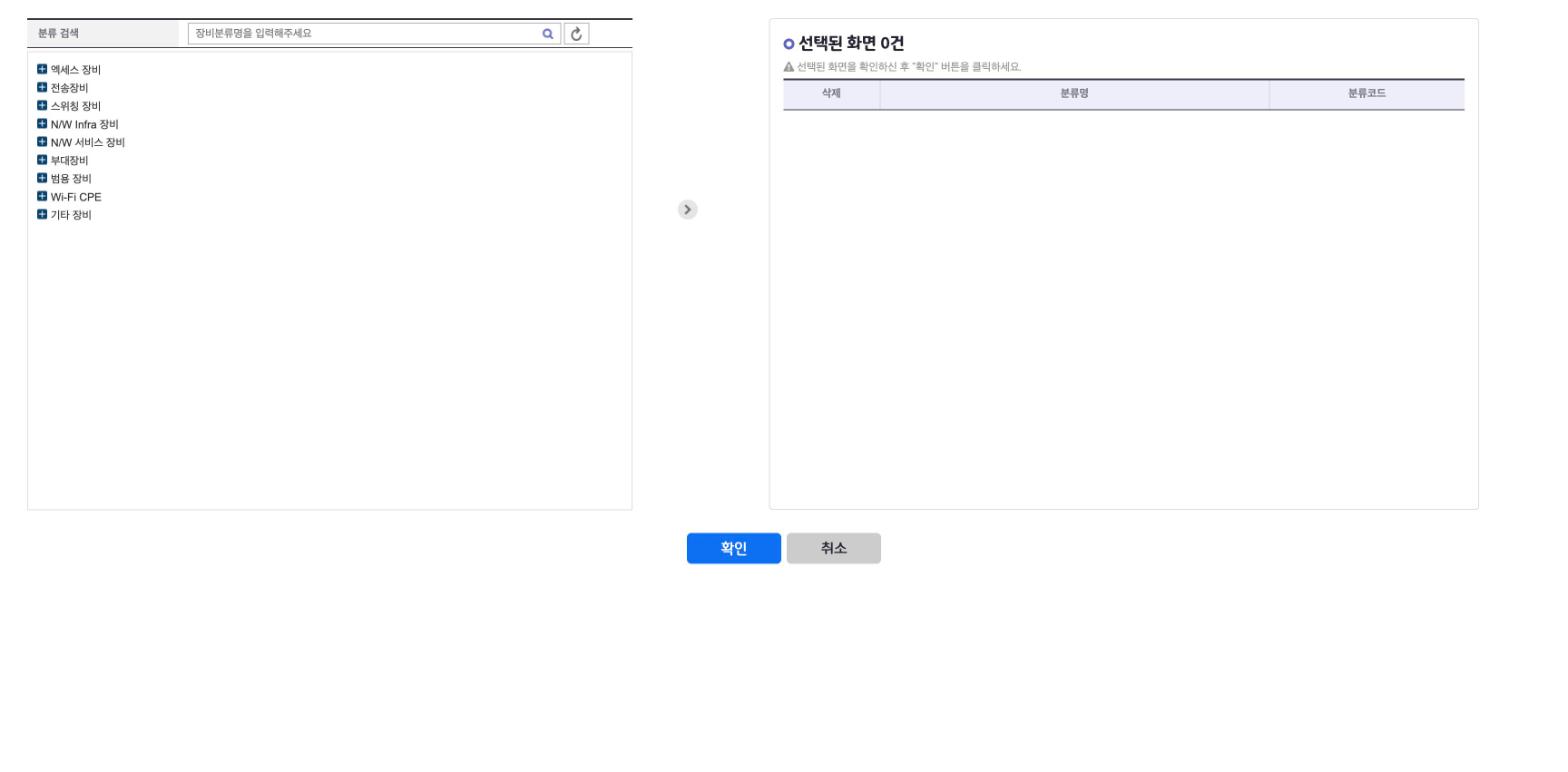Select the N/W 서비스 장비 label
1568x772 pixels.
[88, 142]
